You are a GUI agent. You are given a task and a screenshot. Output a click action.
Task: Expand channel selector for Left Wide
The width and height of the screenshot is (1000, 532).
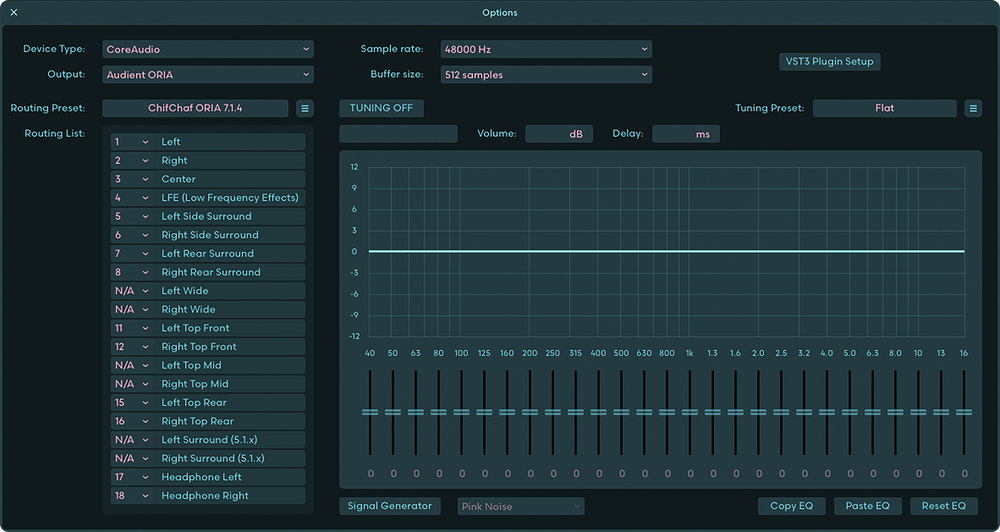click(145, 291)
